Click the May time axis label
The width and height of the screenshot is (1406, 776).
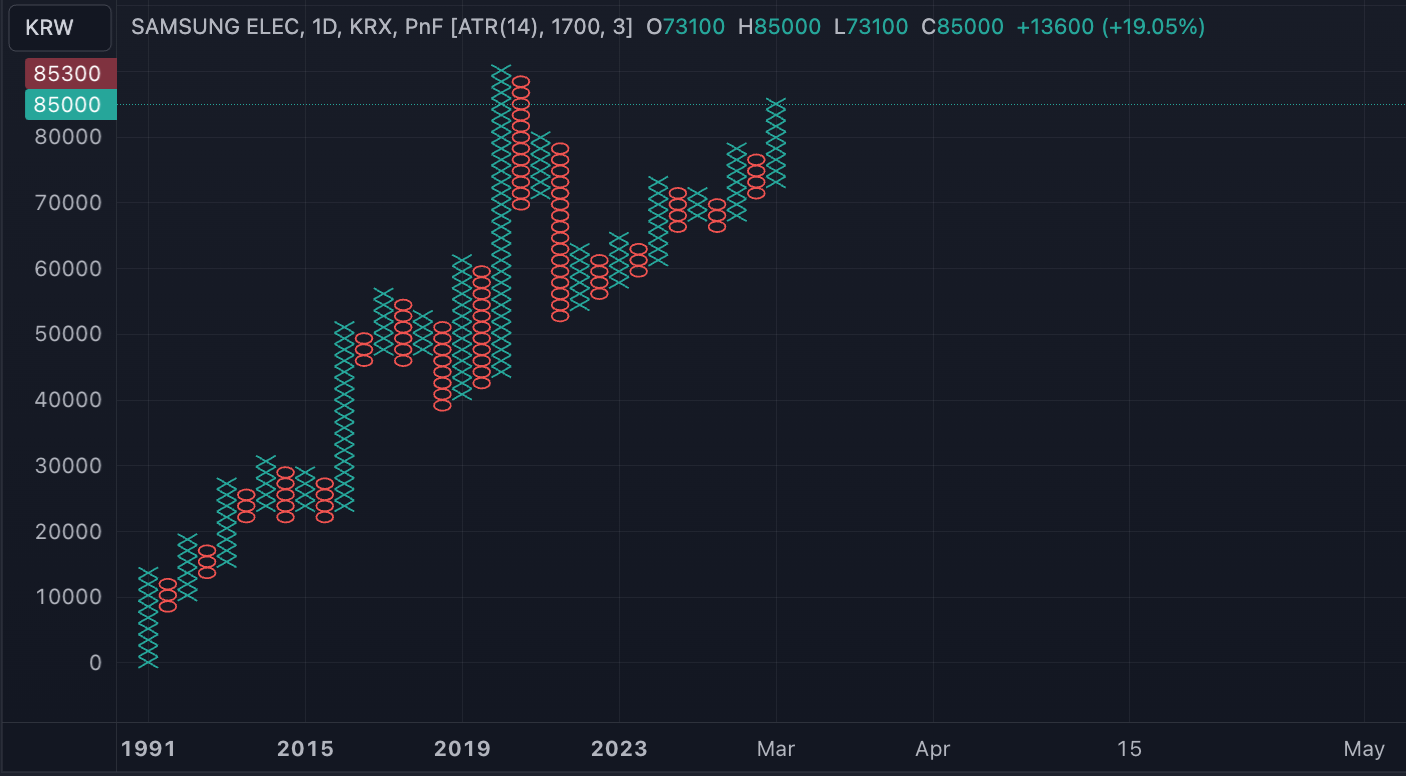tap(1364, 748)
